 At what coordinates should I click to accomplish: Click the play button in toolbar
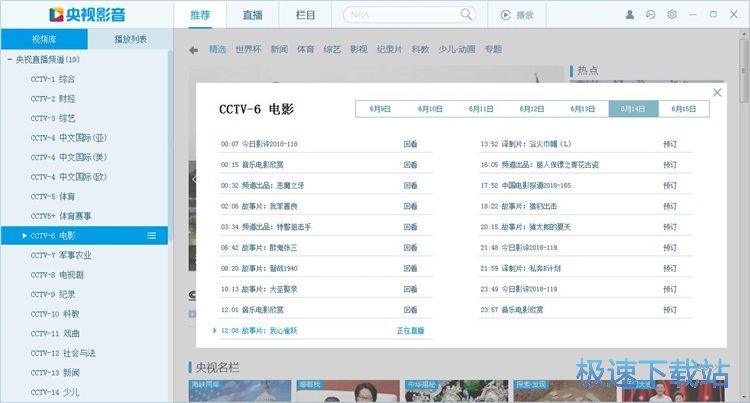pos(517,15)
